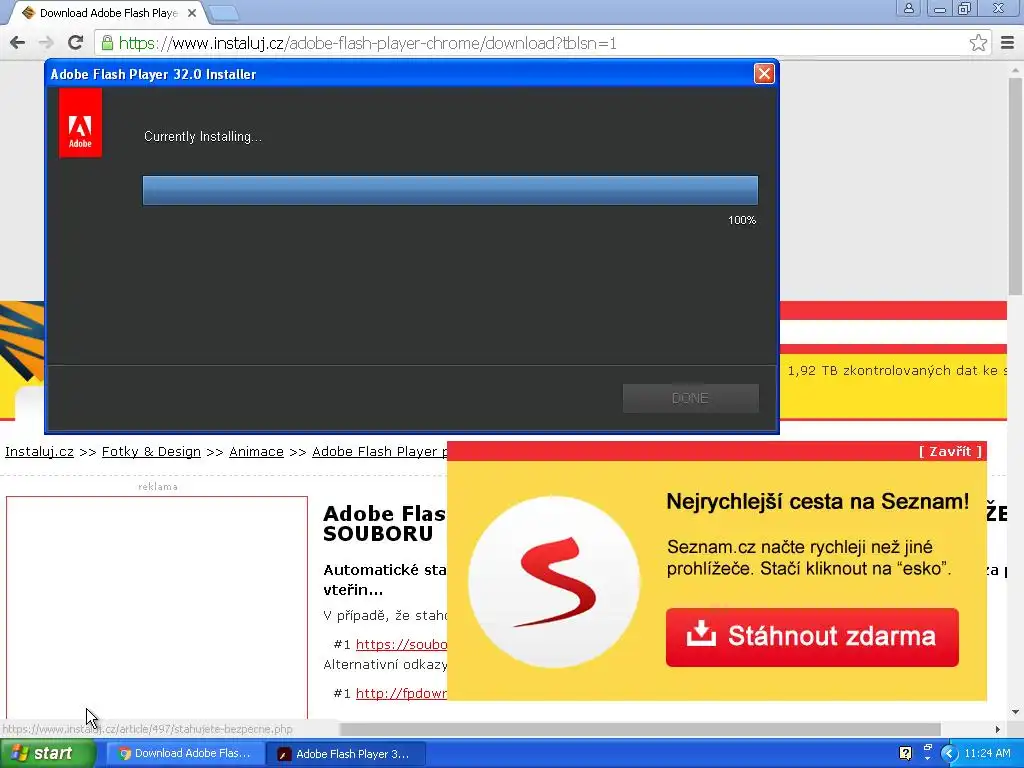The image size is (1024, 768).
Task: Go back to the previous page
Action: click(18, 43)
